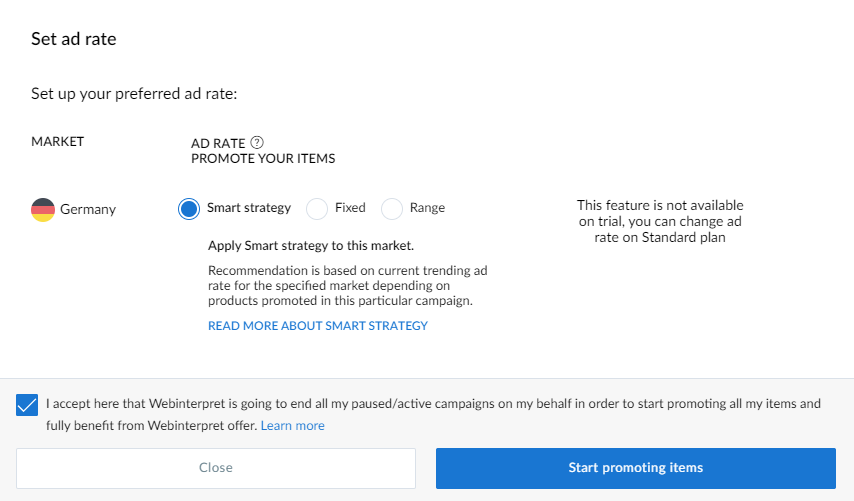This screenshot has height=501, width=854.
Task: Open the READ MORE ABOUT SMART STRATEGY link
Action: [318, 326]
